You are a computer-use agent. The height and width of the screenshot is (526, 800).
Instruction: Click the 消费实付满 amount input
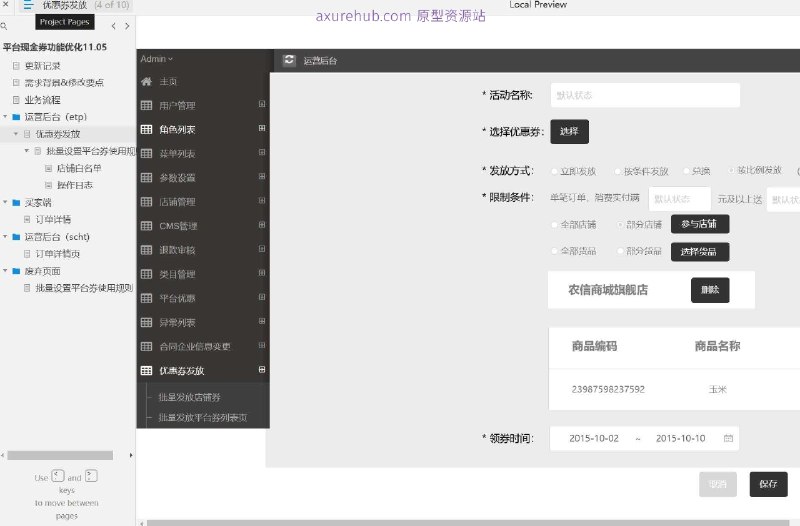pyautogui.click(x=680, y=199)
